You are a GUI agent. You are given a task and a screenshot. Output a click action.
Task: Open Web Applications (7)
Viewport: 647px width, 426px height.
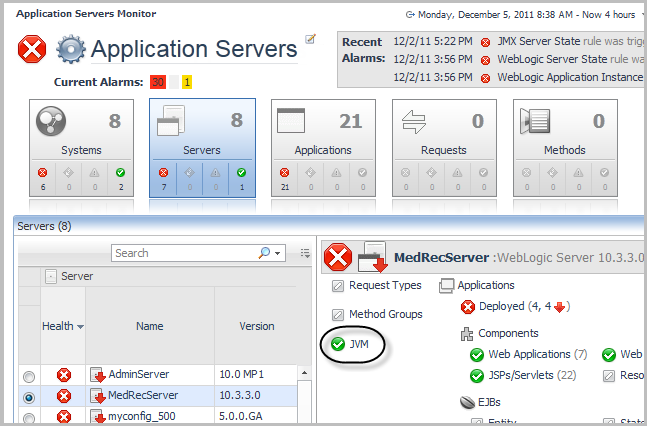click(538, 354)
